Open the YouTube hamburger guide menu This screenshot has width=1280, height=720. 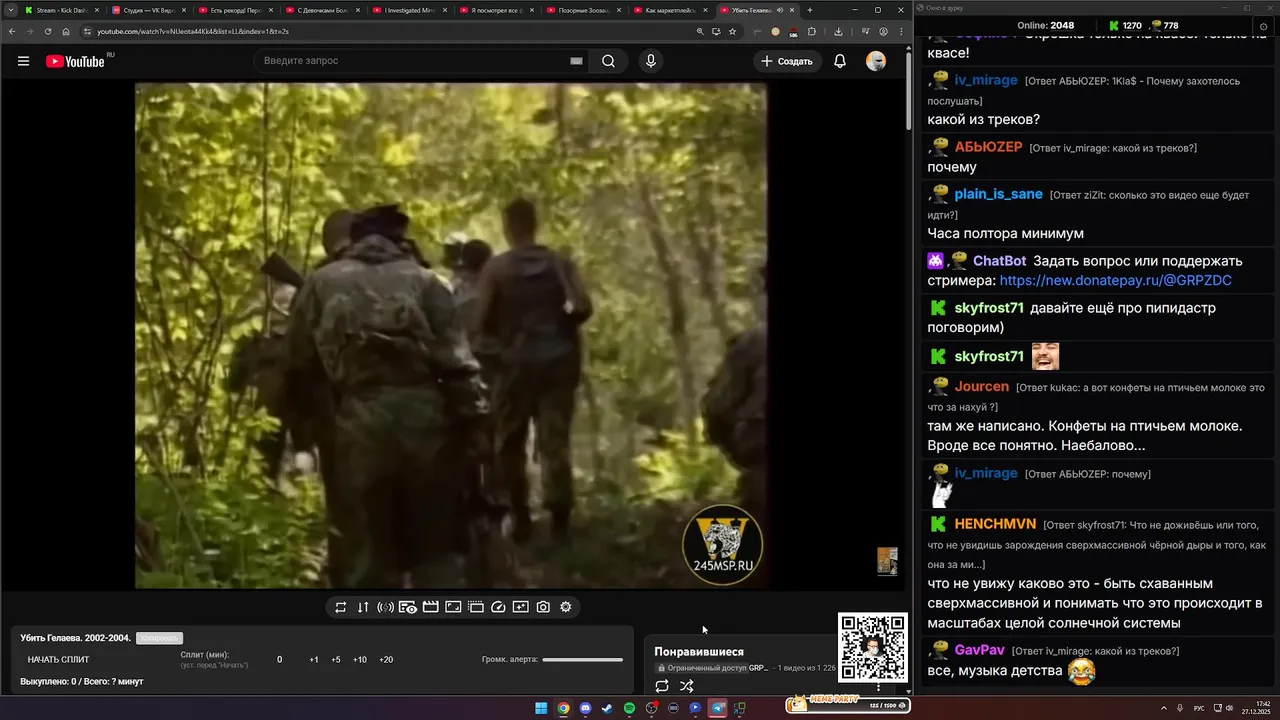click(x=23, y=61)
